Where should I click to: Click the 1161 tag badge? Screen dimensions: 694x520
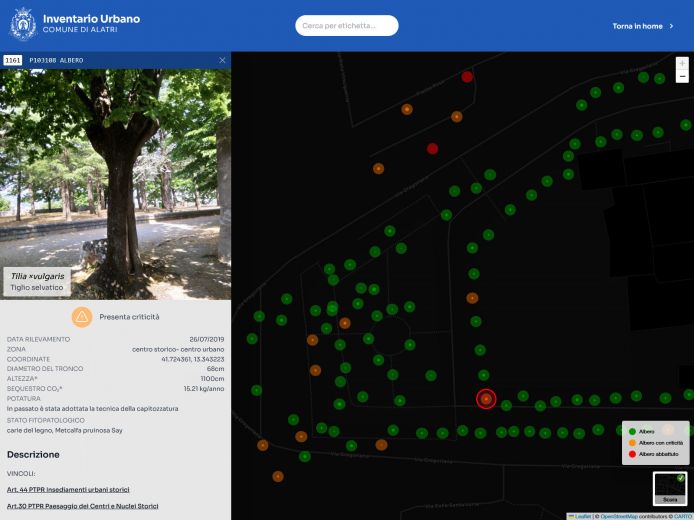(12, 60)
